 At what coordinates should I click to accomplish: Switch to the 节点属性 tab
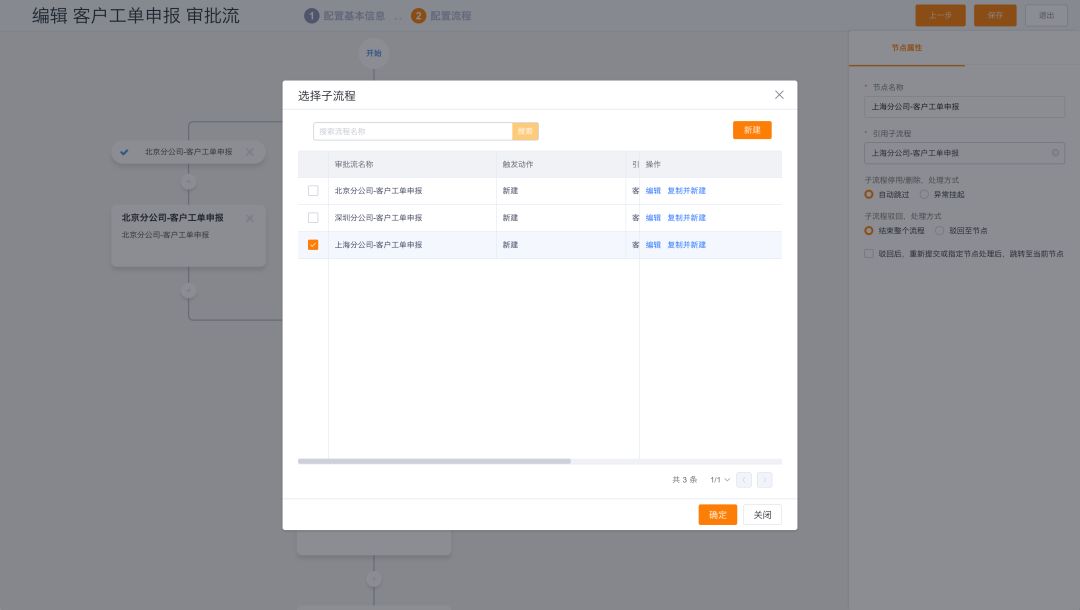click(906, 48)
